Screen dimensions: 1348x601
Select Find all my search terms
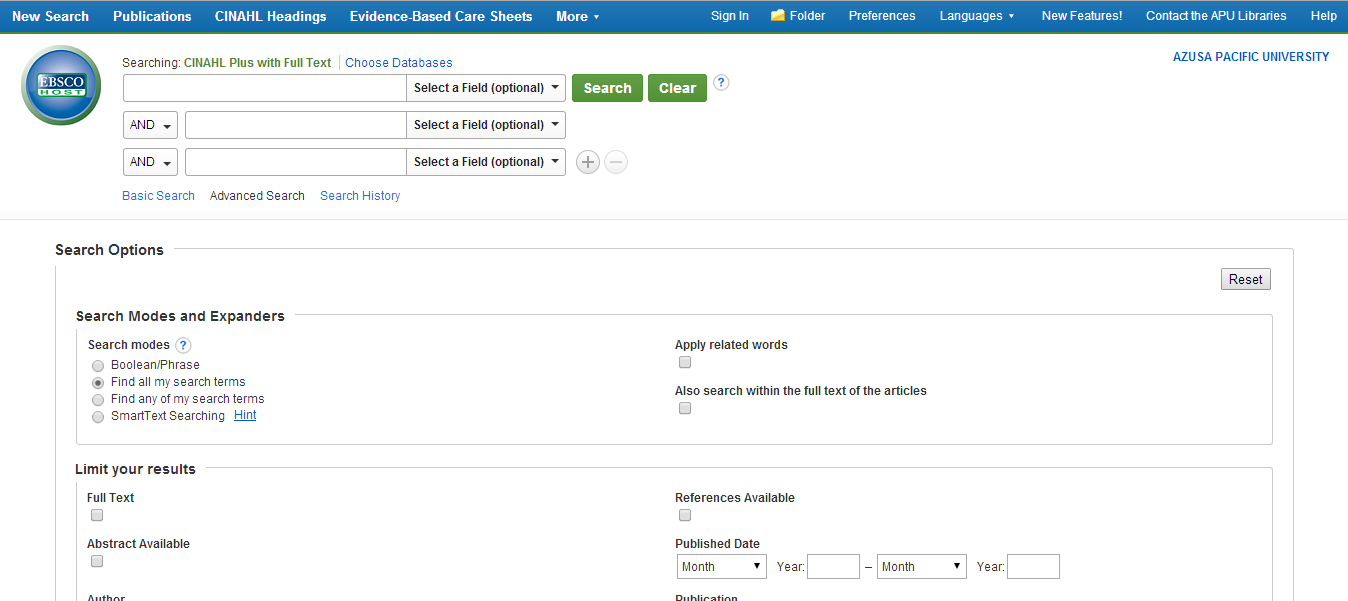(x=98, y=383)
